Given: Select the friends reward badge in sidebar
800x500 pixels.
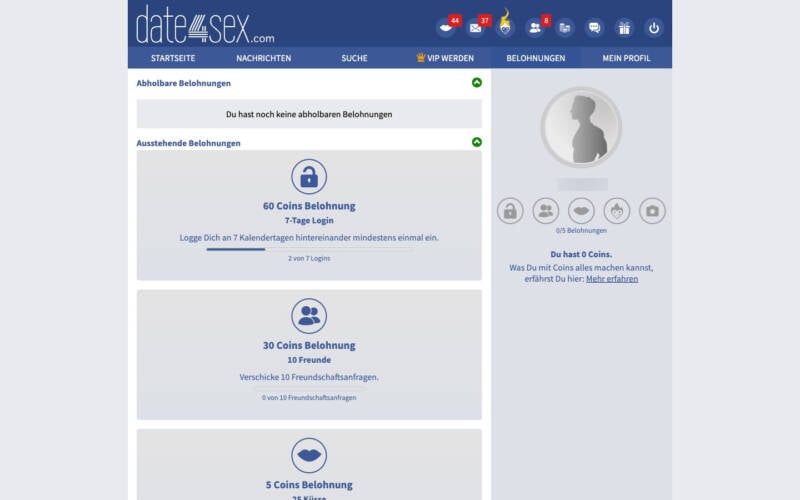Looking at the screenshot, I should [546, 211].
